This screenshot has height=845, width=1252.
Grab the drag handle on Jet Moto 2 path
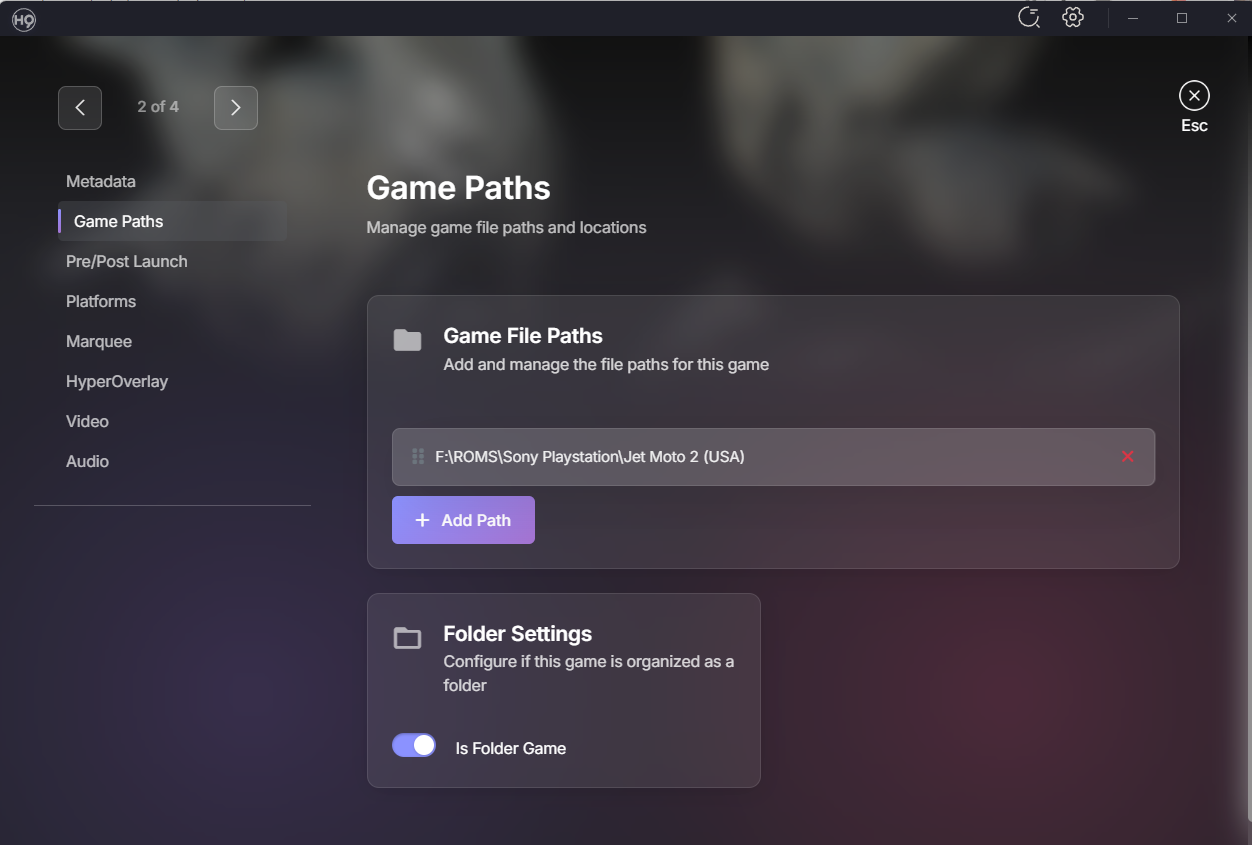pos(418,457)
